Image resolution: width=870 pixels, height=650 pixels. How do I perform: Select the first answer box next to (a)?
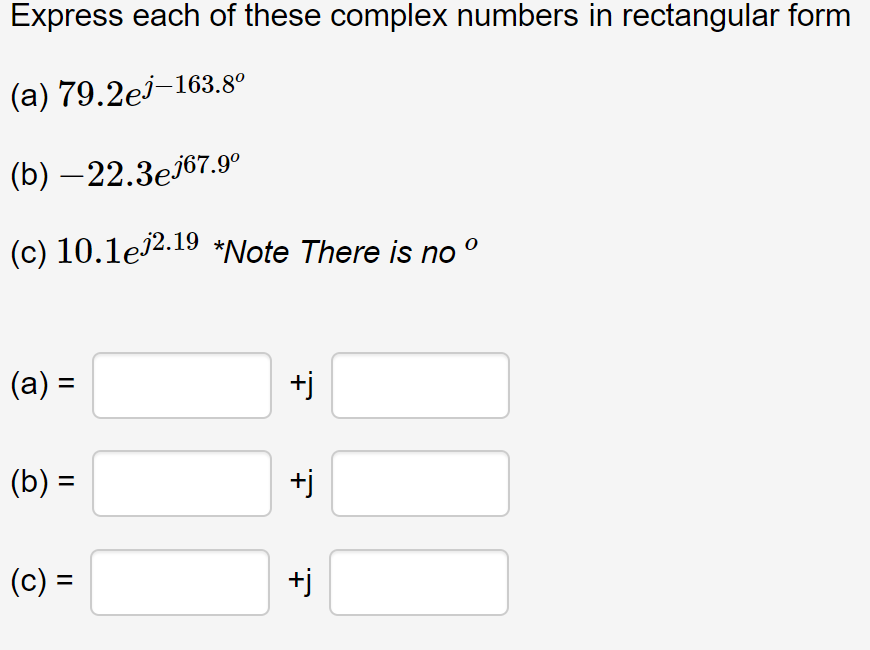180,386
